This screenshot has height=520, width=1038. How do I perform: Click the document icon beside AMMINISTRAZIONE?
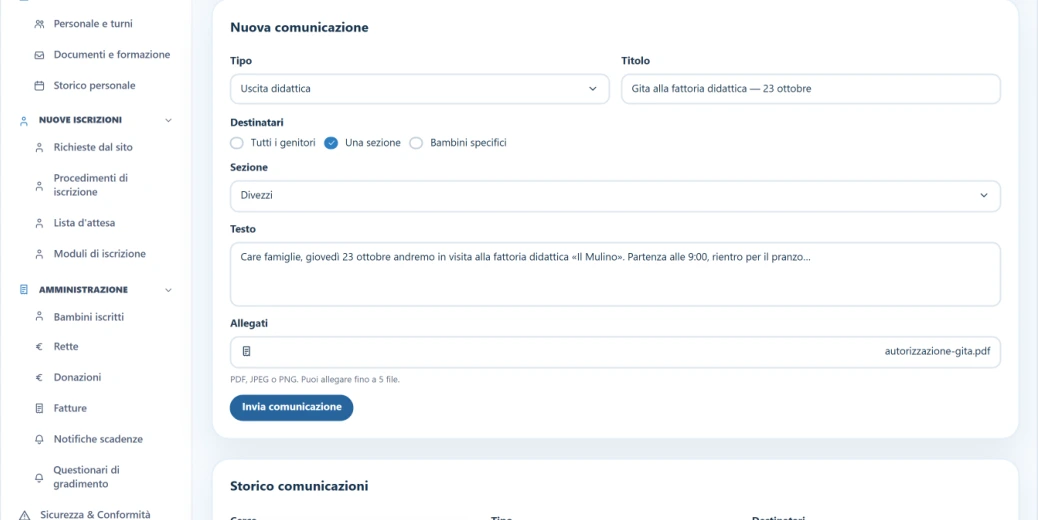coord(24,290)
